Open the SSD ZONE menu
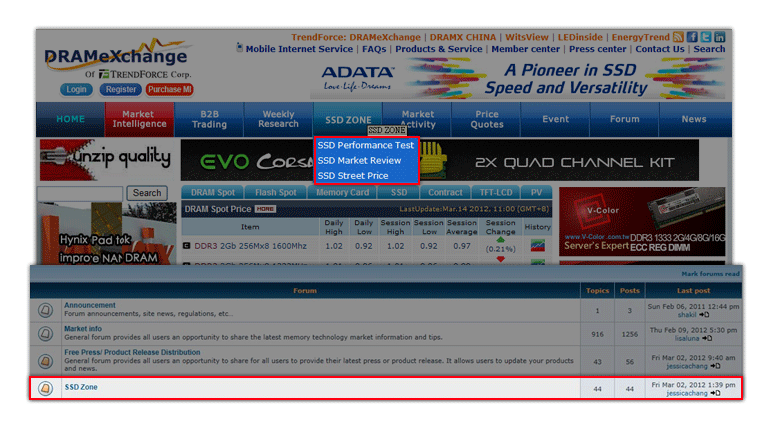 pyautogui.click(x=348, y=119)
